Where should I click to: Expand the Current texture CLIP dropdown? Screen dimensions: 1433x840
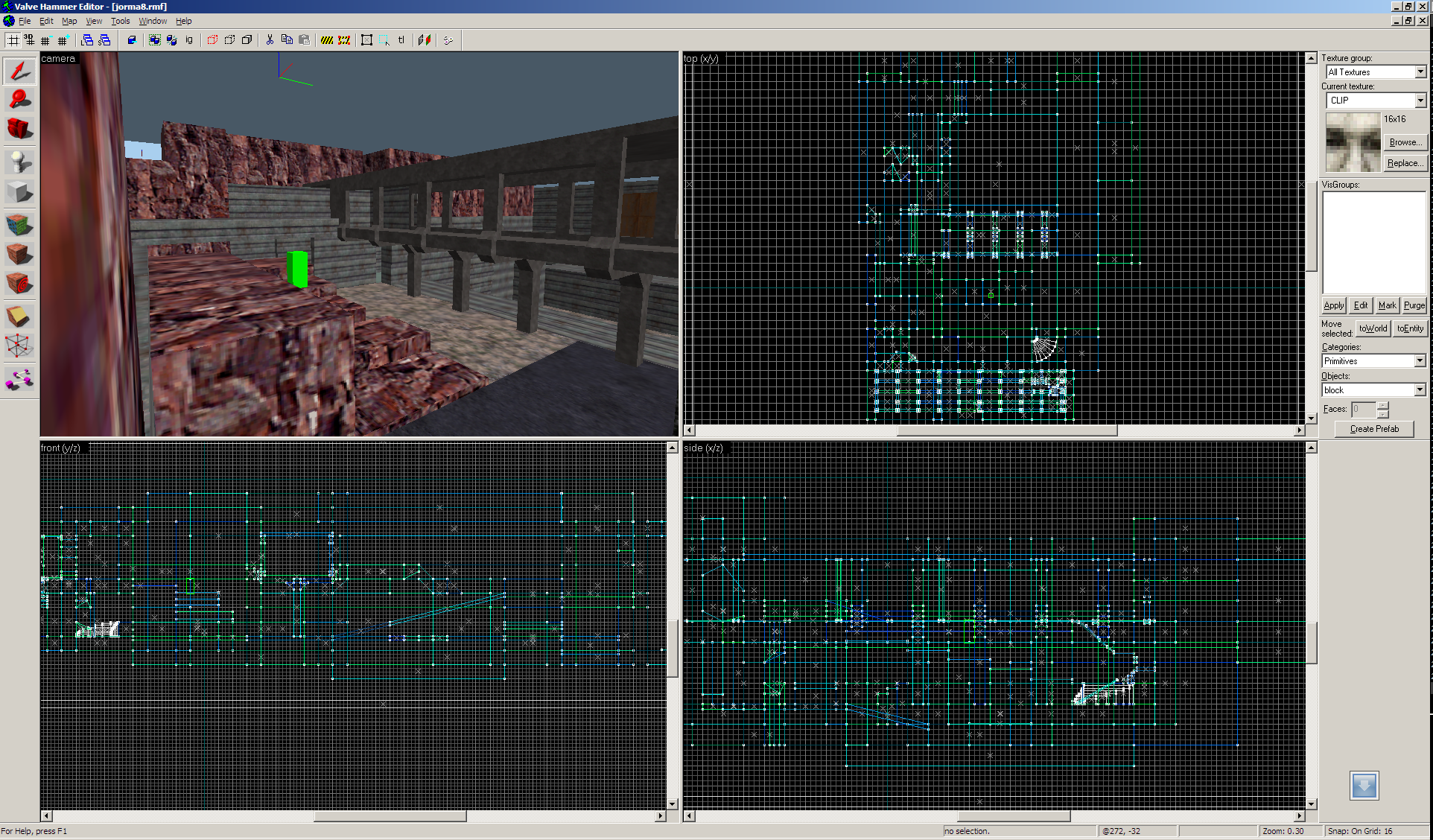click(1420, 101)
